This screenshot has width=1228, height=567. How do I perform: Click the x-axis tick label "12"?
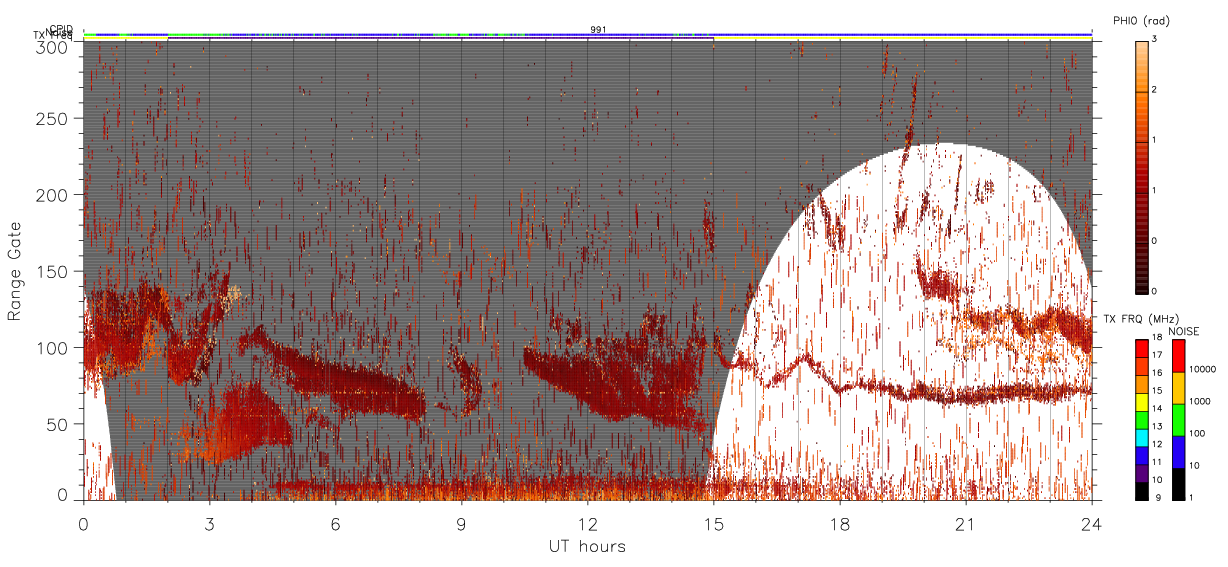(588, 523)
